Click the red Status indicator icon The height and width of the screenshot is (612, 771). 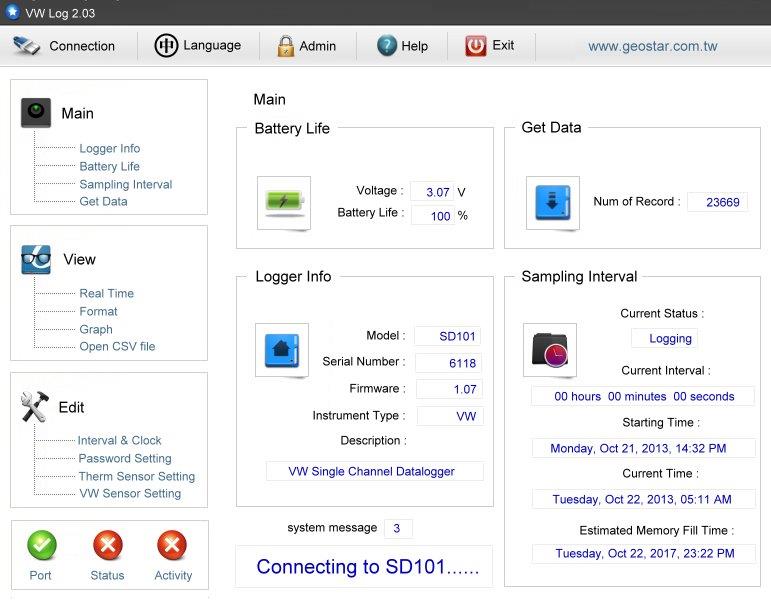click(108, 546)
